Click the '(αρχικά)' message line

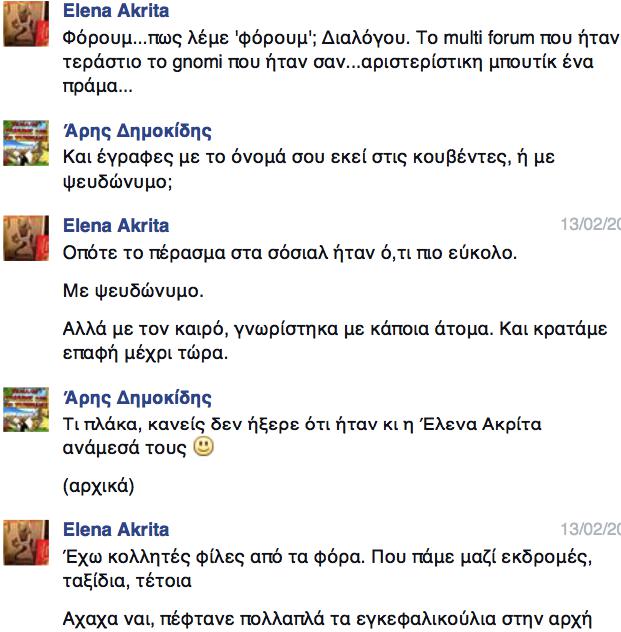point(98,486)
